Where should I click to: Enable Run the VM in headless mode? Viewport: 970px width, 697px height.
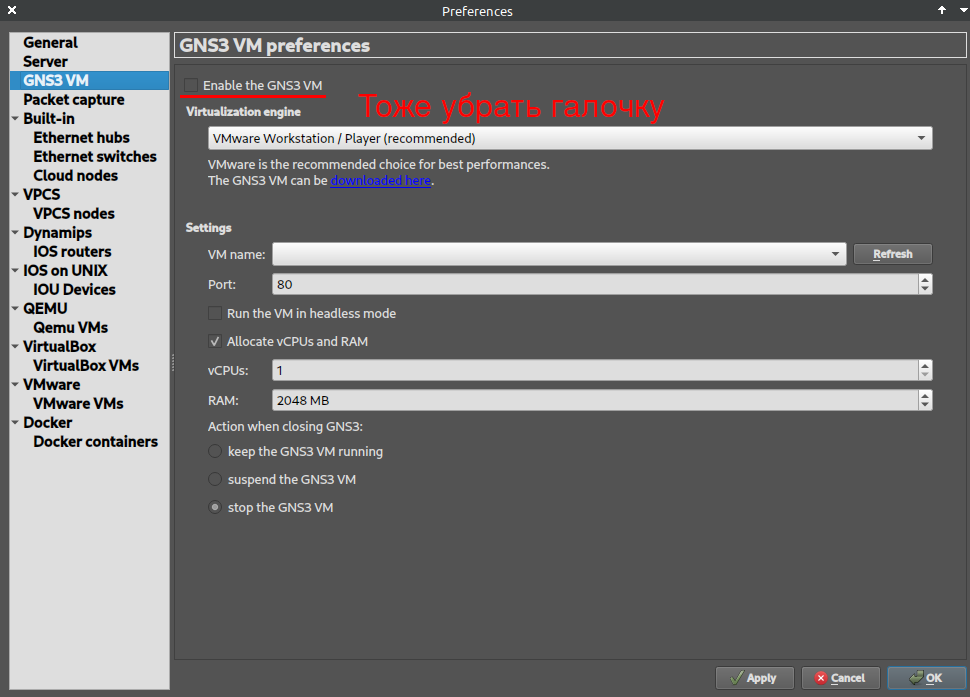pyautogui.click(x=215, y=314)
